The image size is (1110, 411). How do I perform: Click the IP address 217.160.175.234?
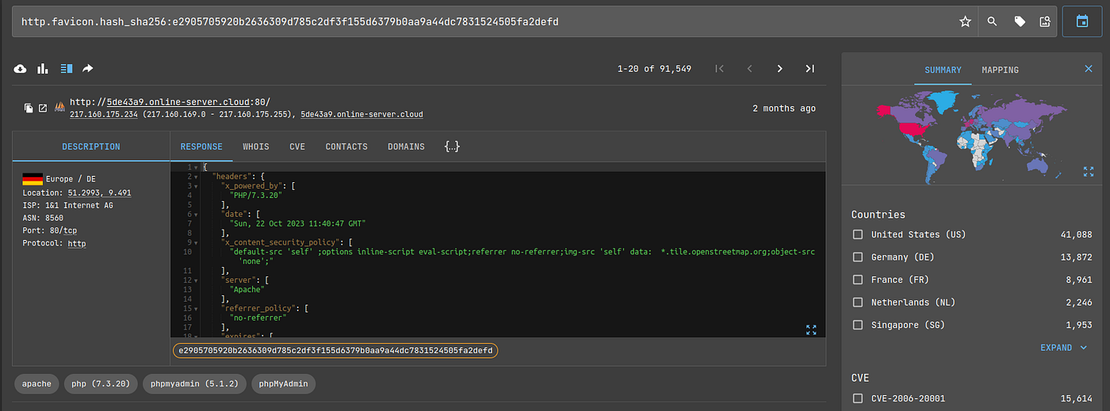[104, 114]
